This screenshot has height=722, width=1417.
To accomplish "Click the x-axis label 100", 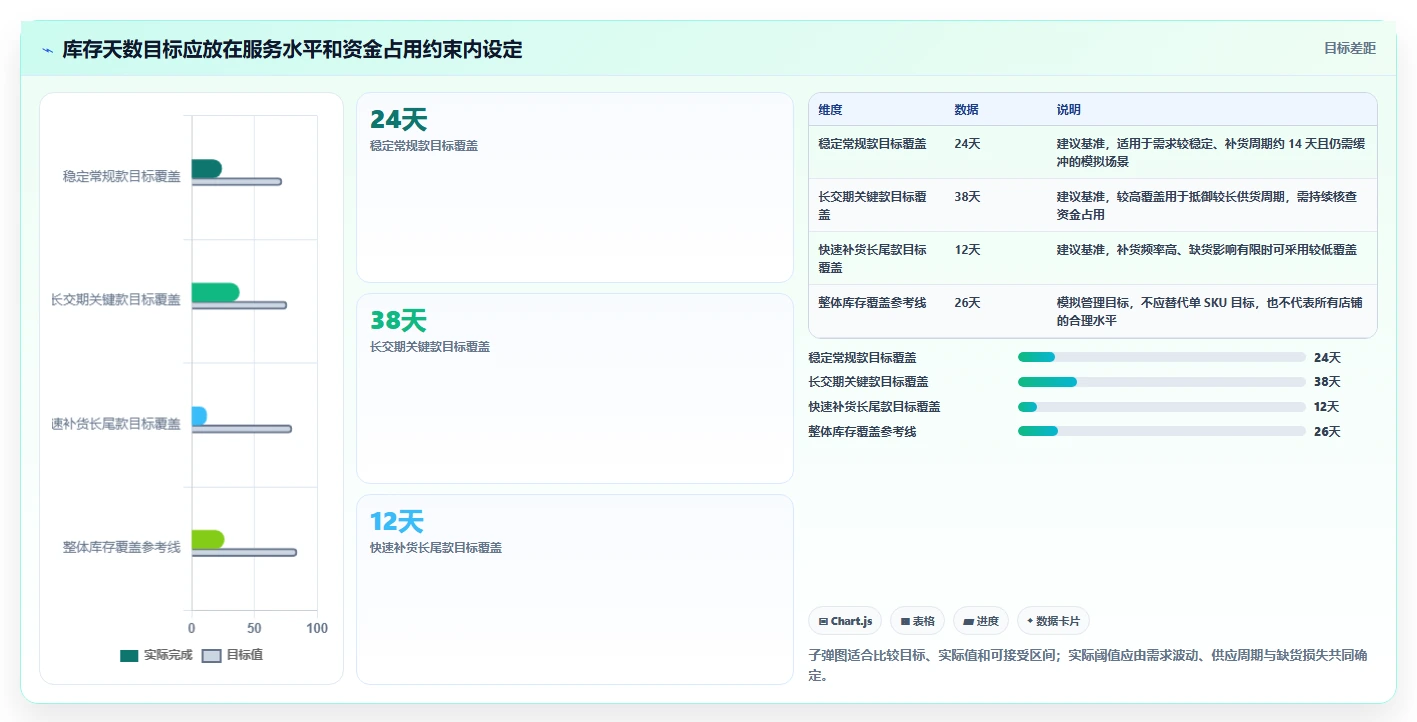I will [x=317, y=628].
